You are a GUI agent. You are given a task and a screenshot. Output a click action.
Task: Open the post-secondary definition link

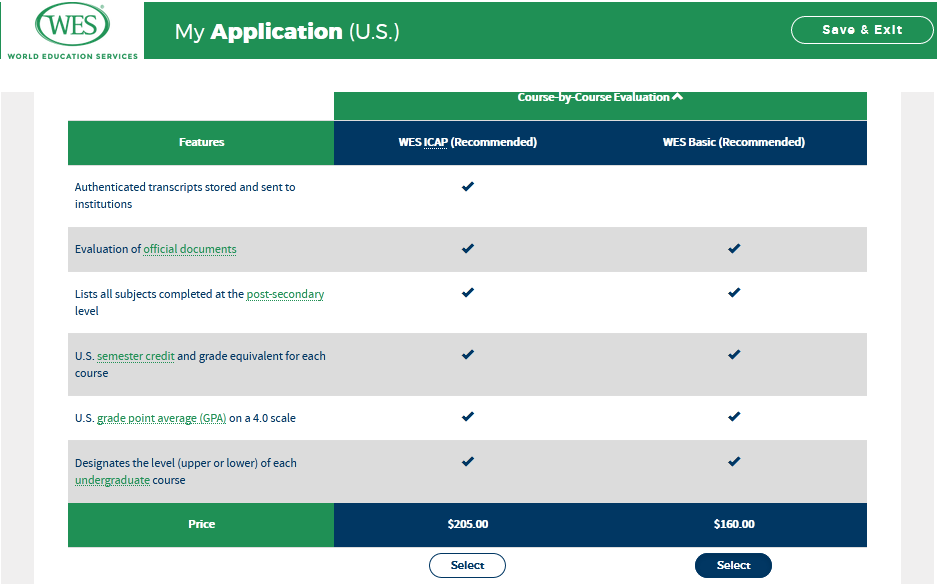285,294
